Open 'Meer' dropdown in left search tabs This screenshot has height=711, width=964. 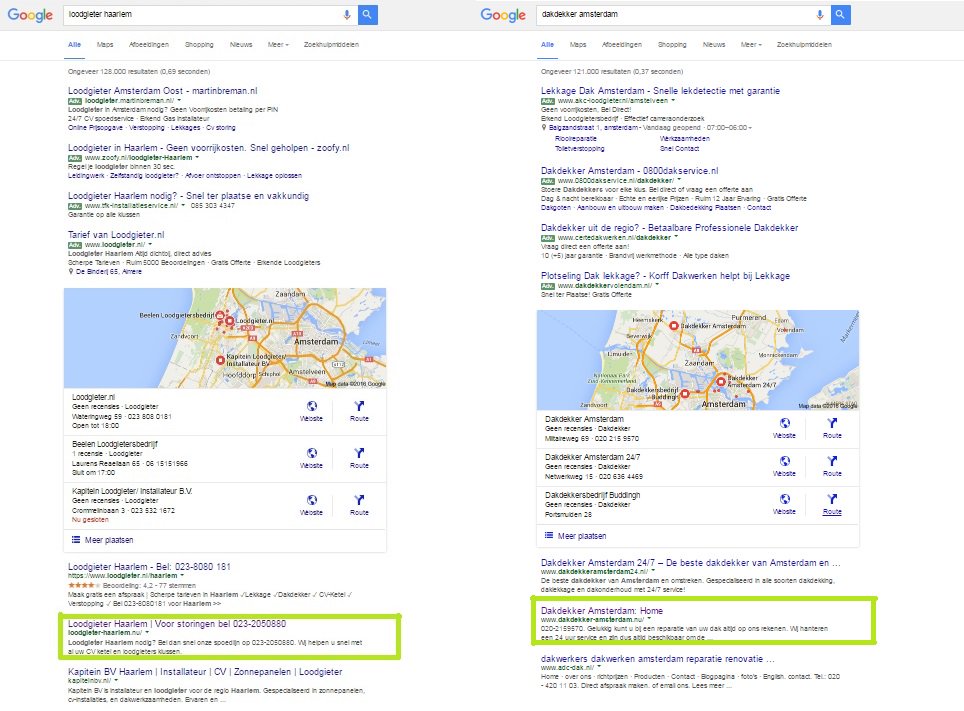click(x=278, y=44)
